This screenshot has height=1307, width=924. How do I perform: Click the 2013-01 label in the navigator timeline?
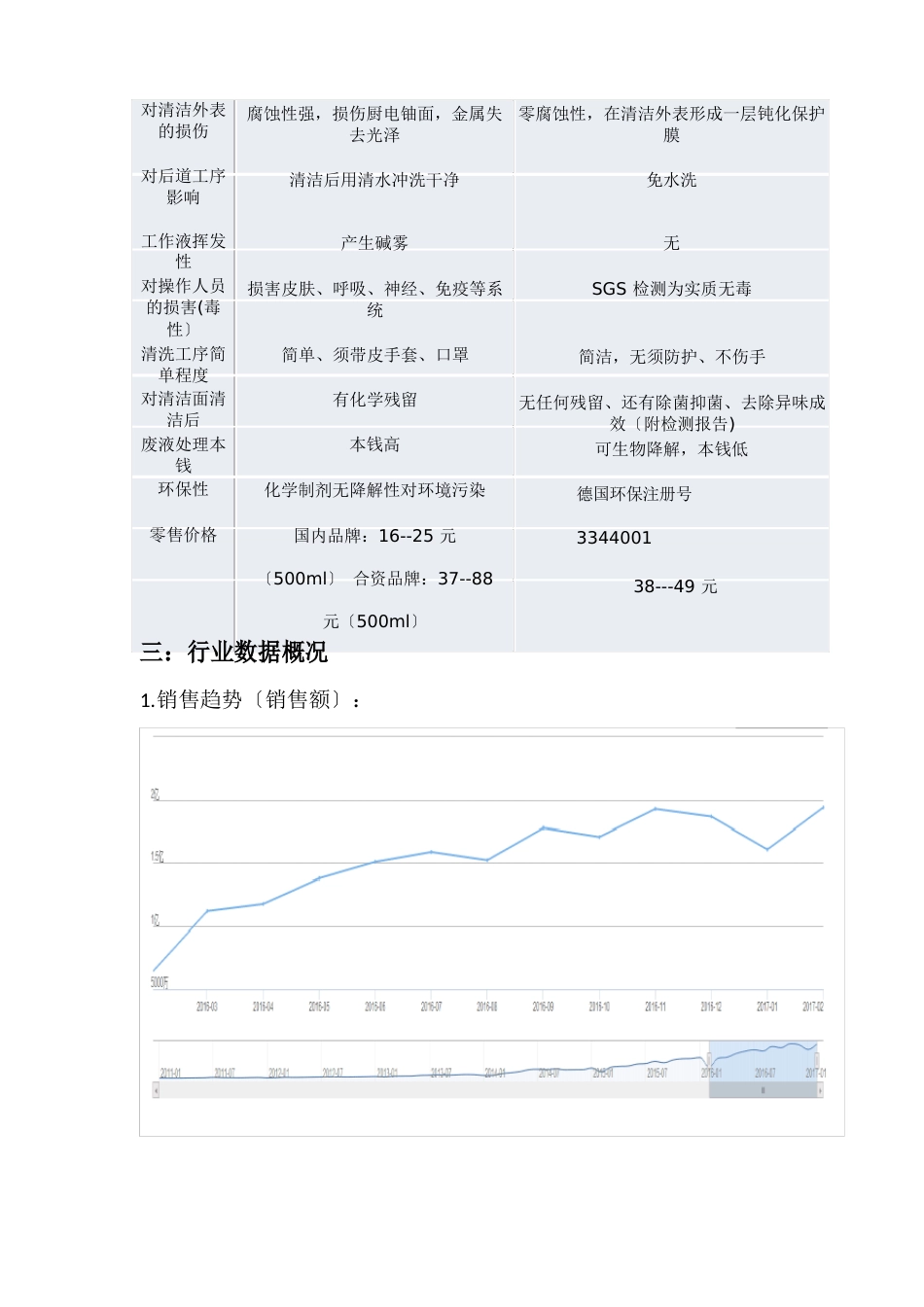tap(387, 1073)
